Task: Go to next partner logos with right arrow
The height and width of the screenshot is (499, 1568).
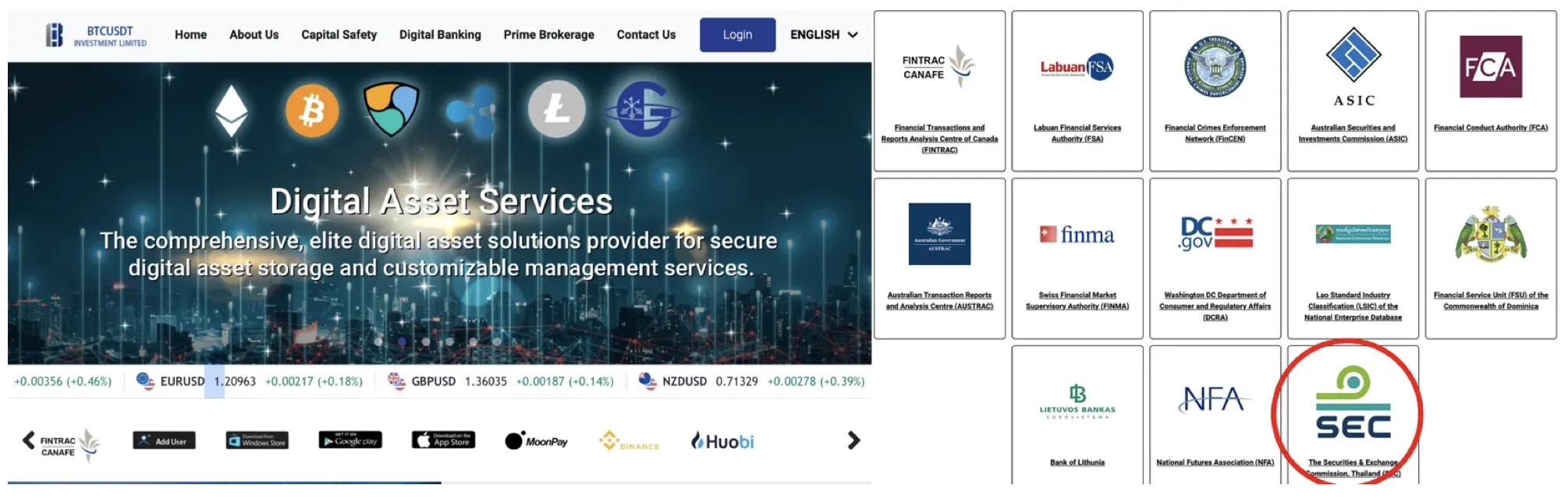Action: click(x=853, y=441)
